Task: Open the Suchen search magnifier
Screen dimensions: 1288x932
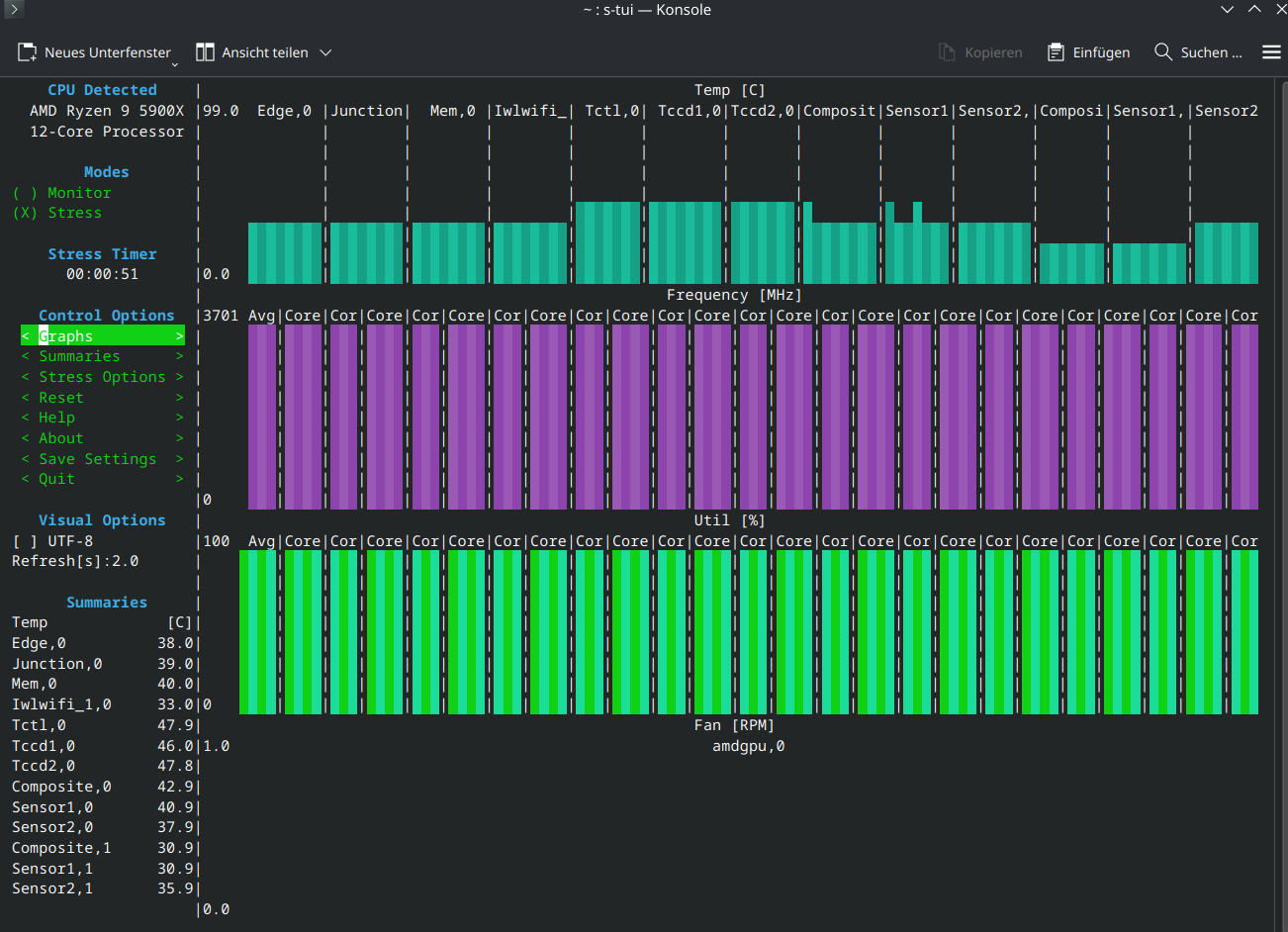Action: point(1163,51)
